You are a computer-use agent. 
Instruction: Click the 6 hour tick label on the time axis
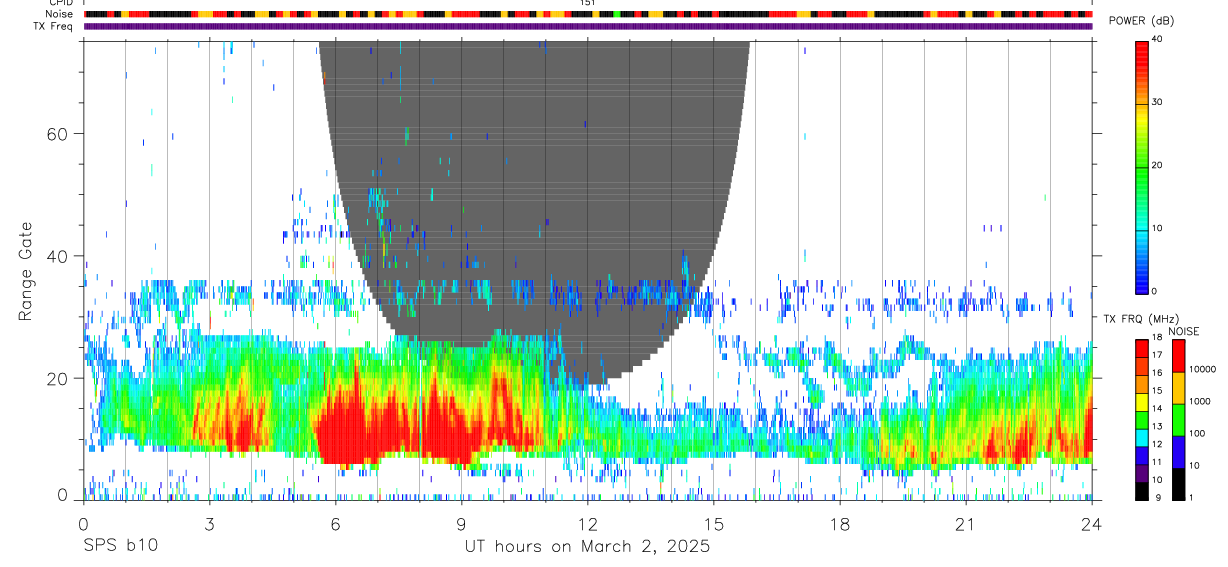(x=335, y=524)
